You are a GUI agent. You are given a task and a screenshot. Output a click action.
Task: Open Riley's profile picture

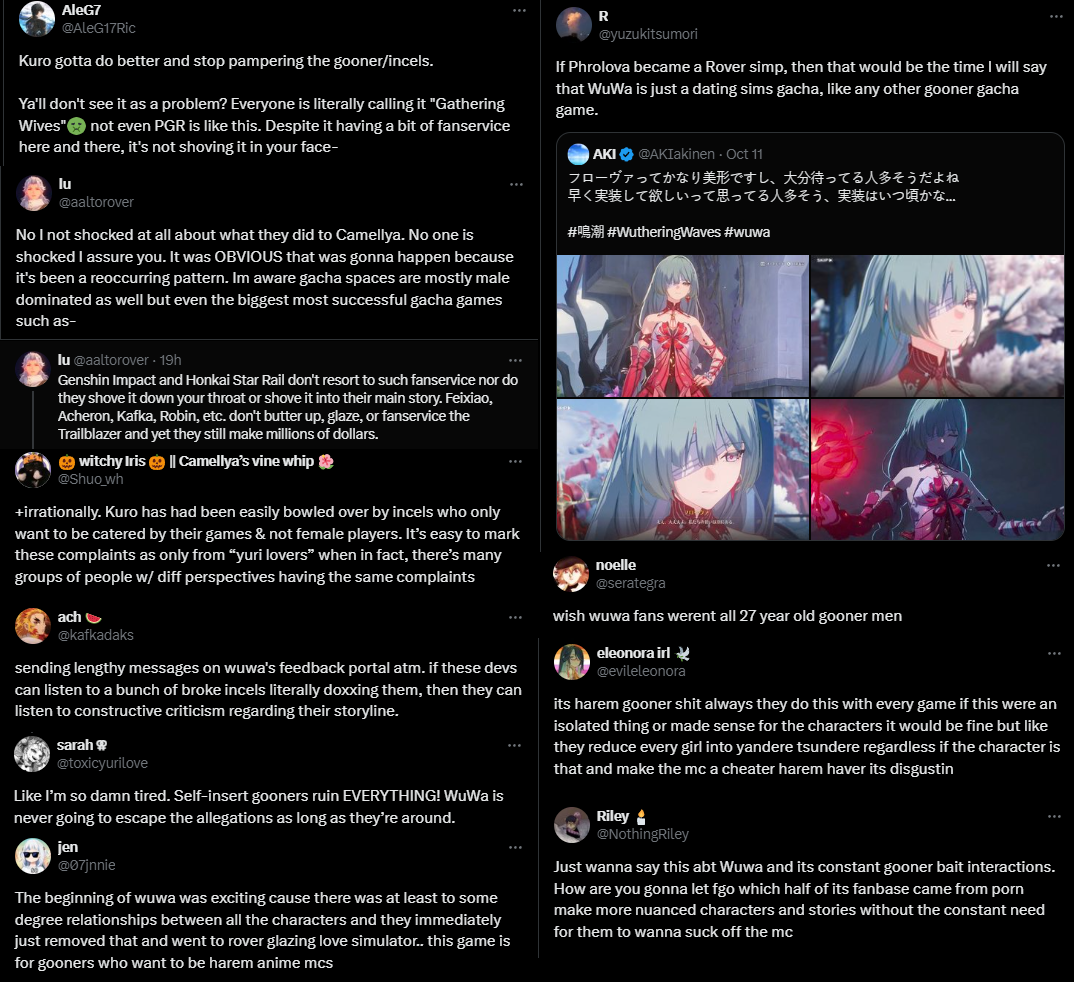pos(571,824)
